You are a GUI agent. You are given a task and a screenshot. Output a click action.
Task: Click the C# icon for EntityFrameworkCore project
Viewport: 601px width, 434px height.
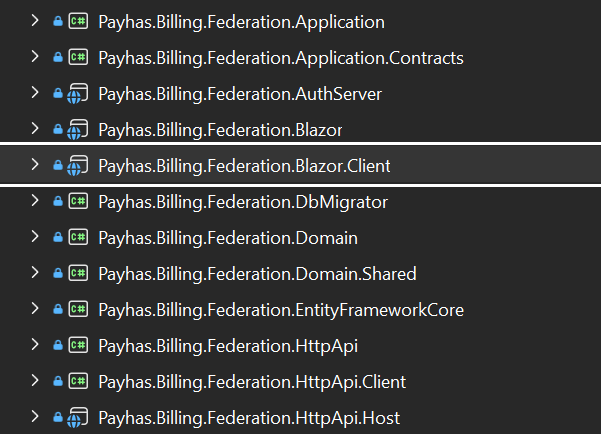pos(78,310)
